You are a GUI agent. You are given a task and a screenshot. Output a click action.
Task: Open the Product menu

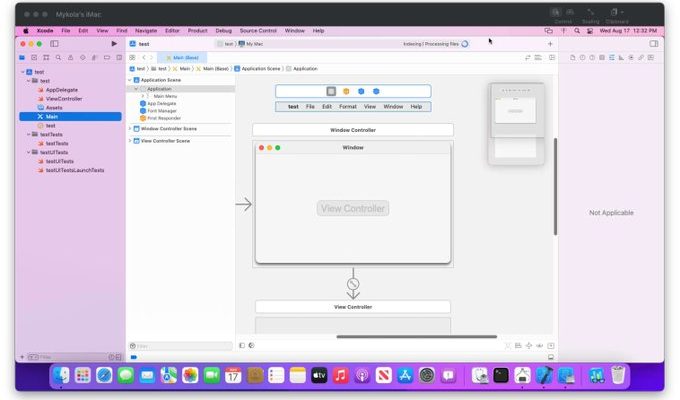click(197, 31)
